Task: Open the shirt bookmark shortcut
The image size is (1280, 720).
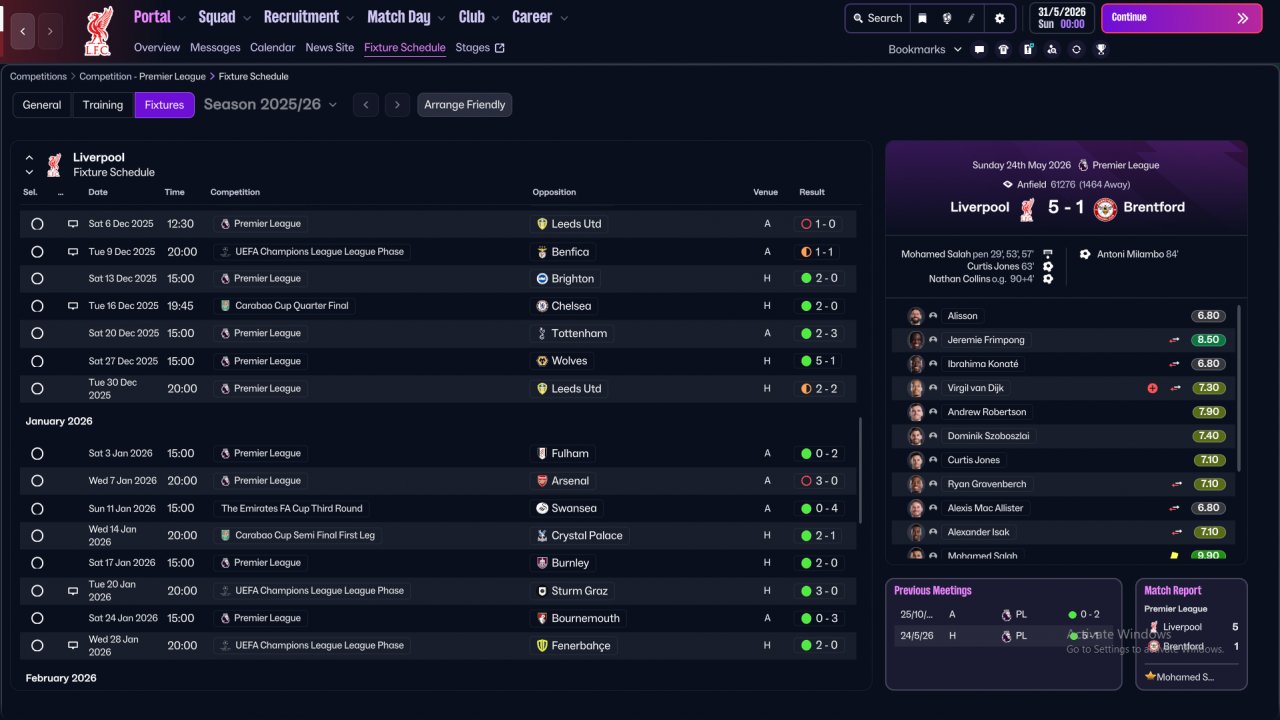Action: [1004, 49]
